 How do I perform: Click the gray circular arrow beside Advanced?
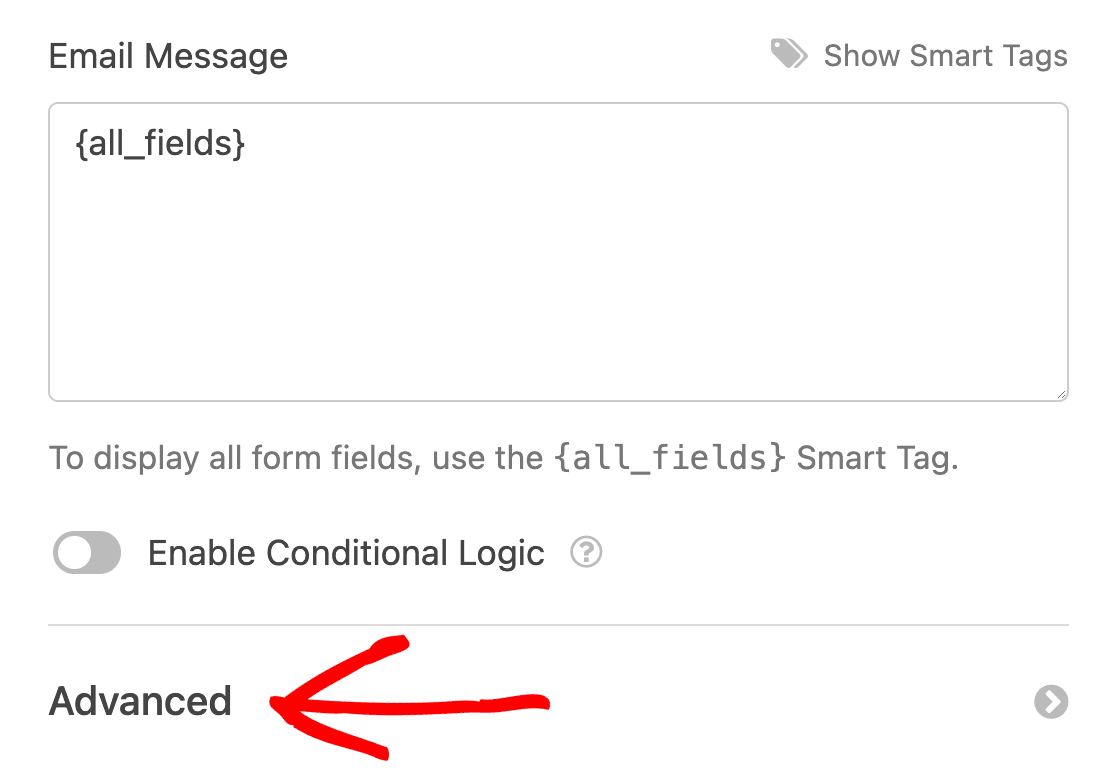click(1051, 702)
